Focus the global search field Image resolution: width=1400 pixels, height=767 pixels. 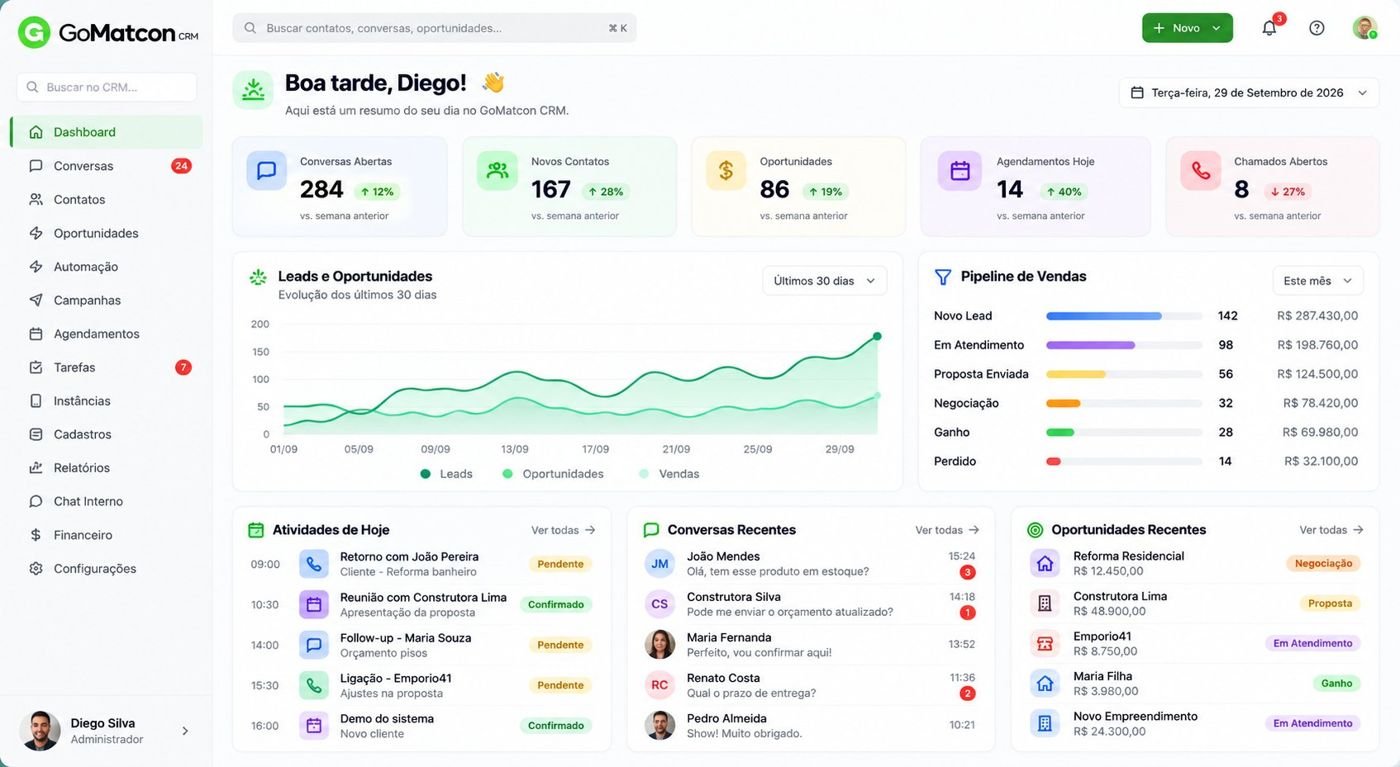click(434, 28)
